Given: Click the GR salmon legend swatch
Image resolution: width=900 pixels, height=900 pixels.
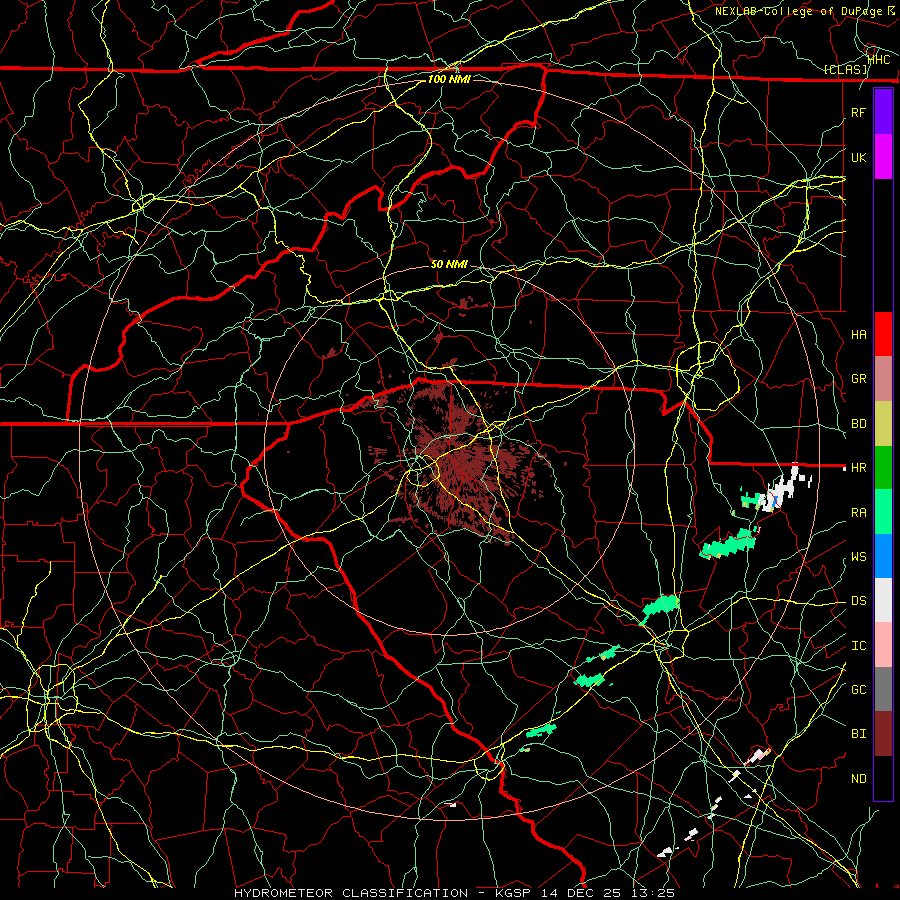Looking at the screenshot, I should [x=883, y=379].
